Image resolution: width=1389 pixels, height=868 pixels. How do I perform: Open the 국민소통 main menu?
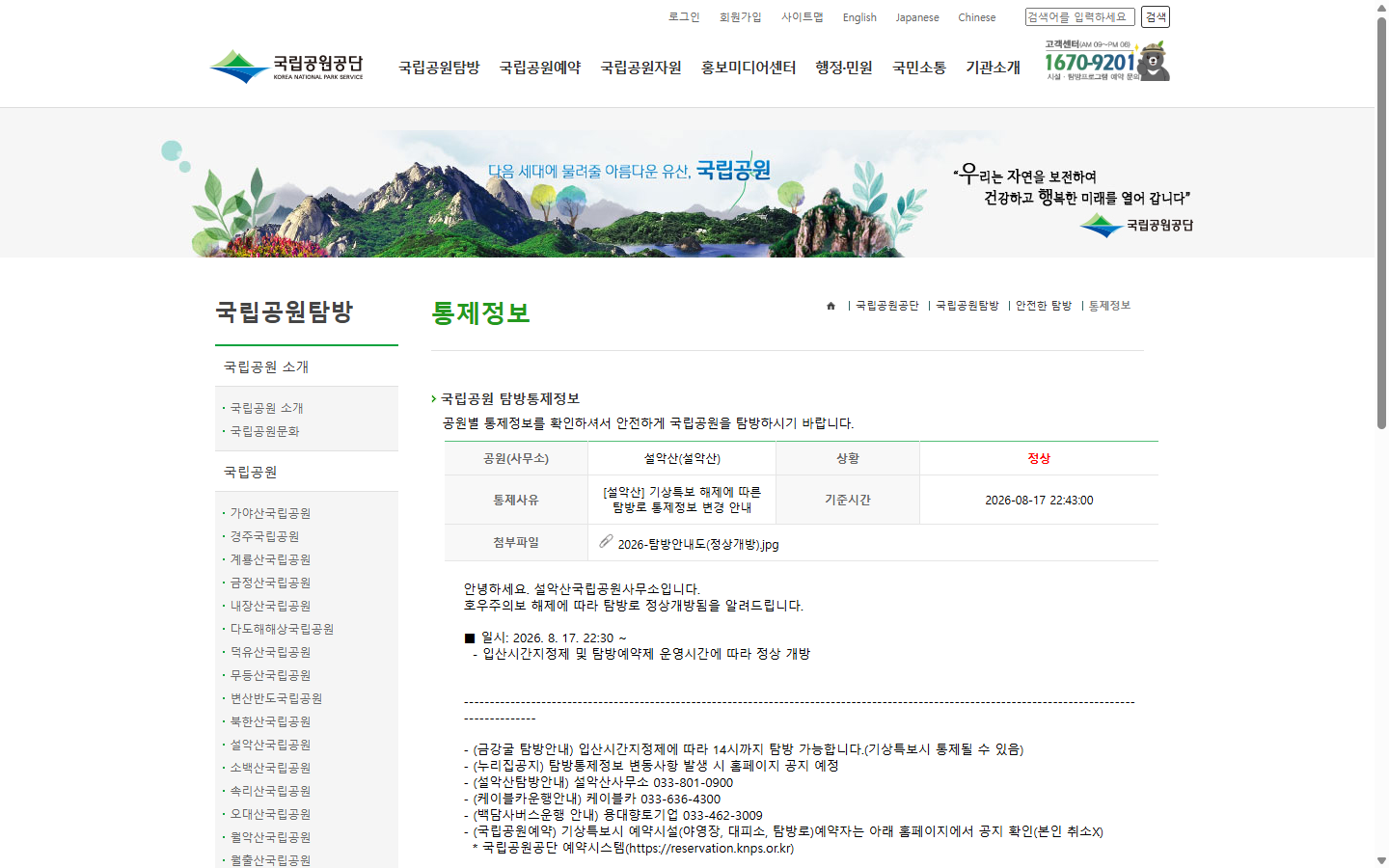click(919, 68)
